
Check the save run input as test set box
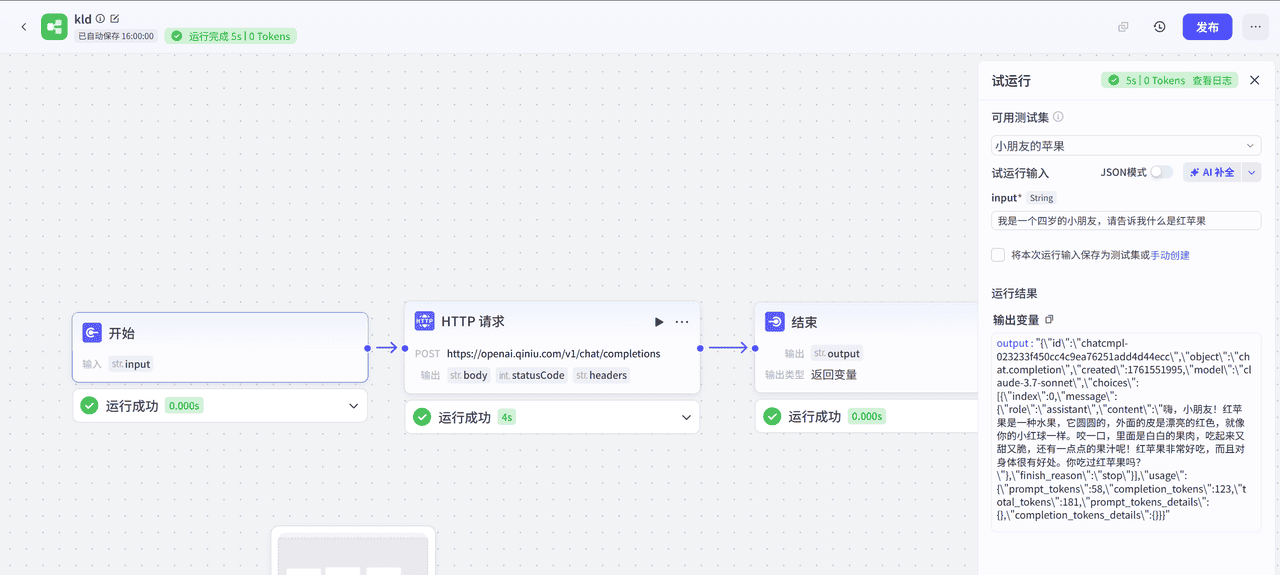click(x=998, y=255)
